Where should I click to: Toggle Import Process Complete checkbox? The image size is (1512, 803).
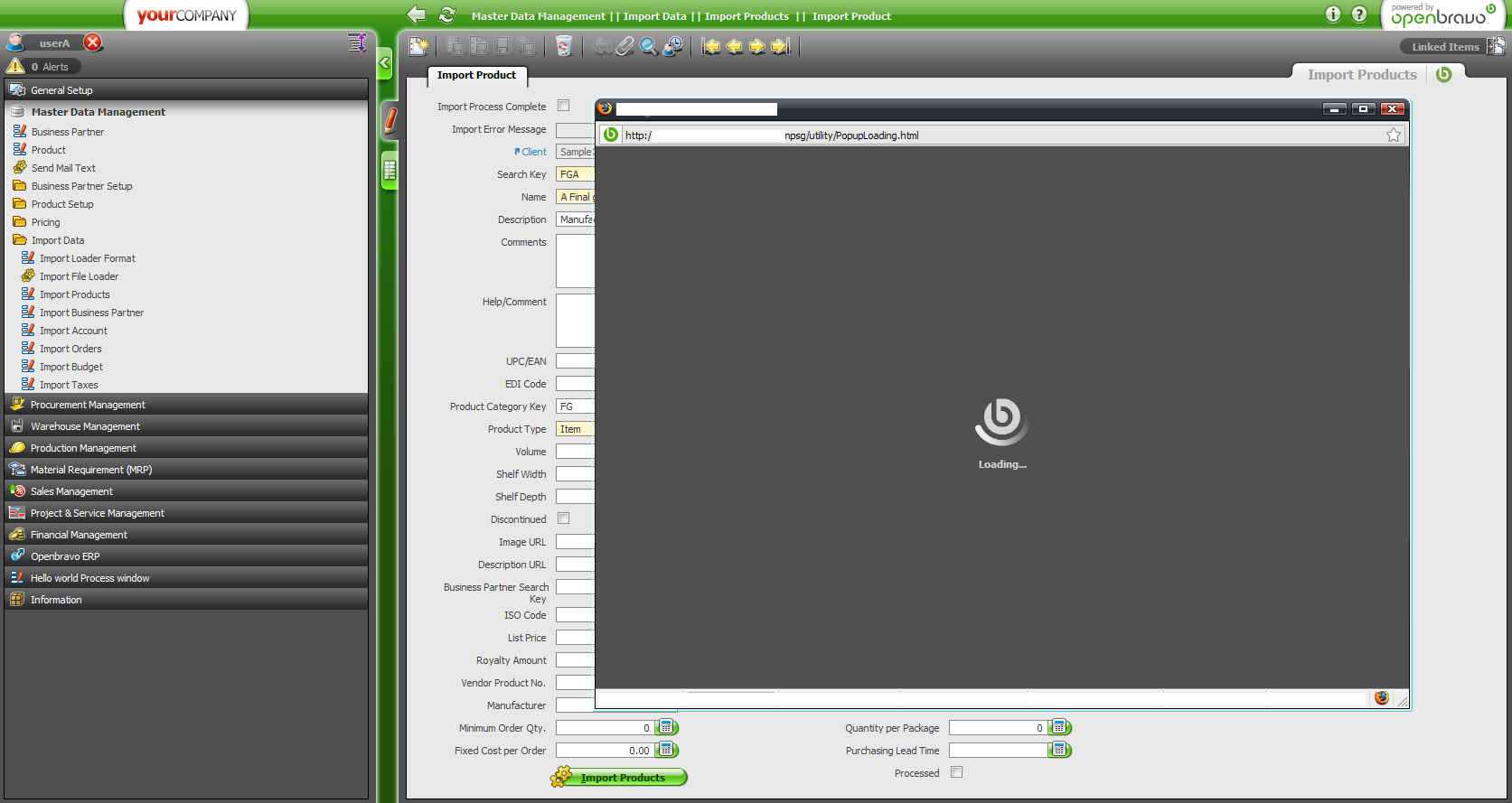click(x=563, y=106)
